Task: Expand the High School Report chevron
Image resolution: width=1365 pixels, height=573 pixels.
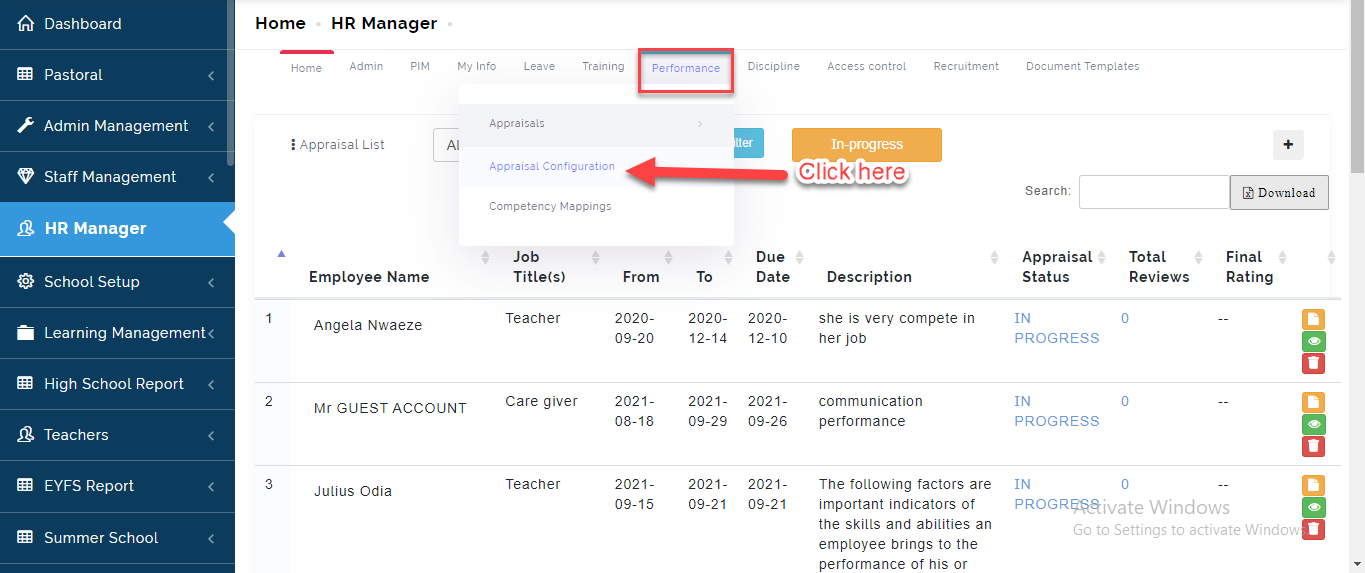Action: click(211, 385)
